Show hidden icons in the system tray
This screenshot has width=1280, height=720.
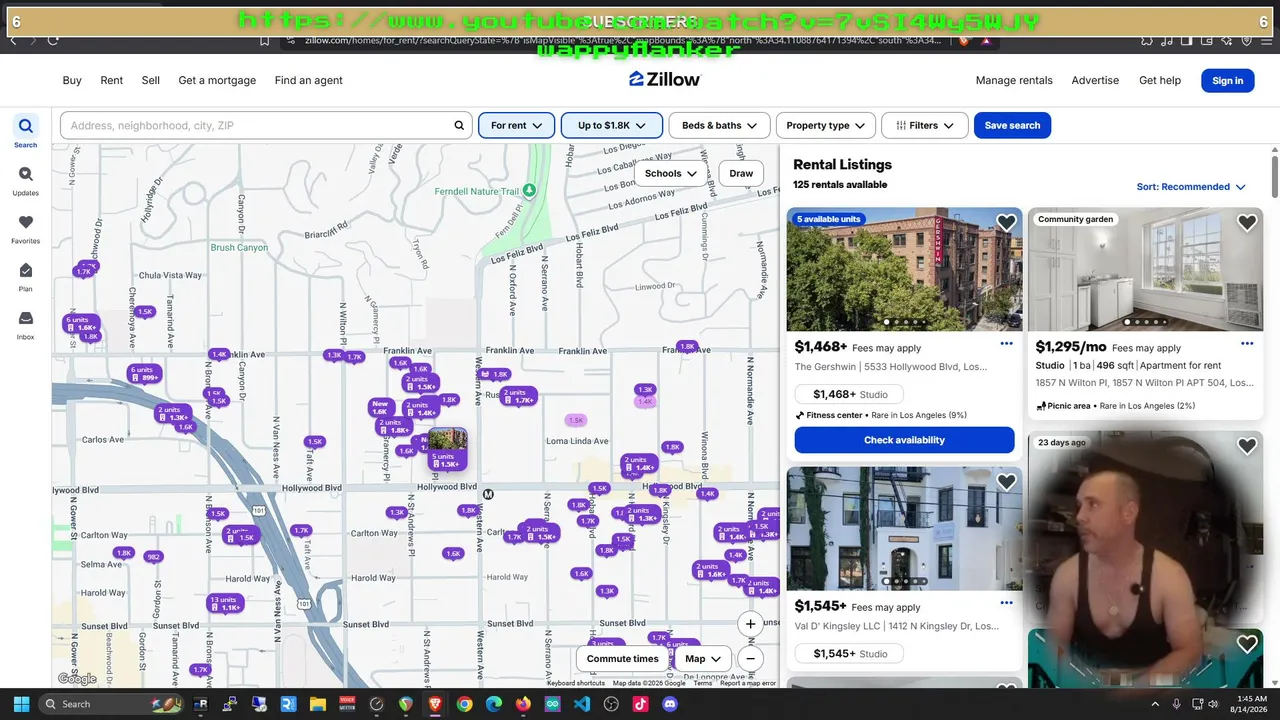pos(1155,704)
